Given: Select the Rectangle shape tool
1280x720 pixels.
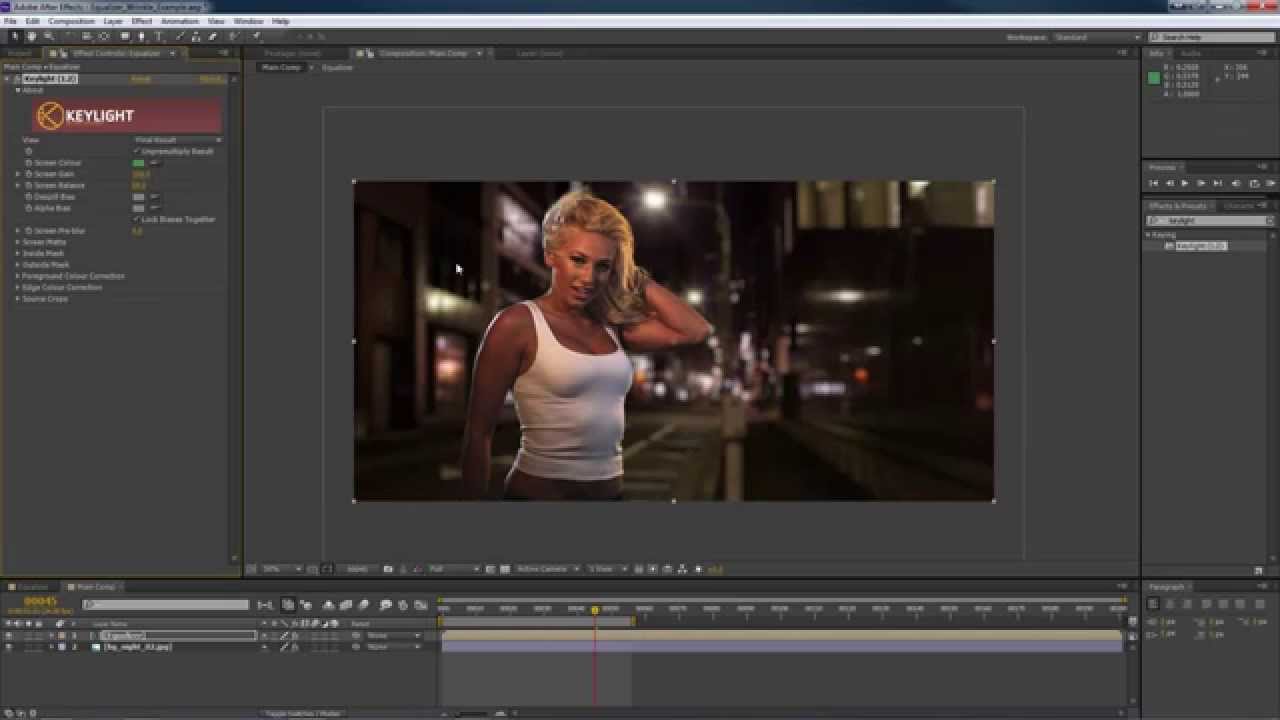Looking at the screenshot, I should 124,36.
